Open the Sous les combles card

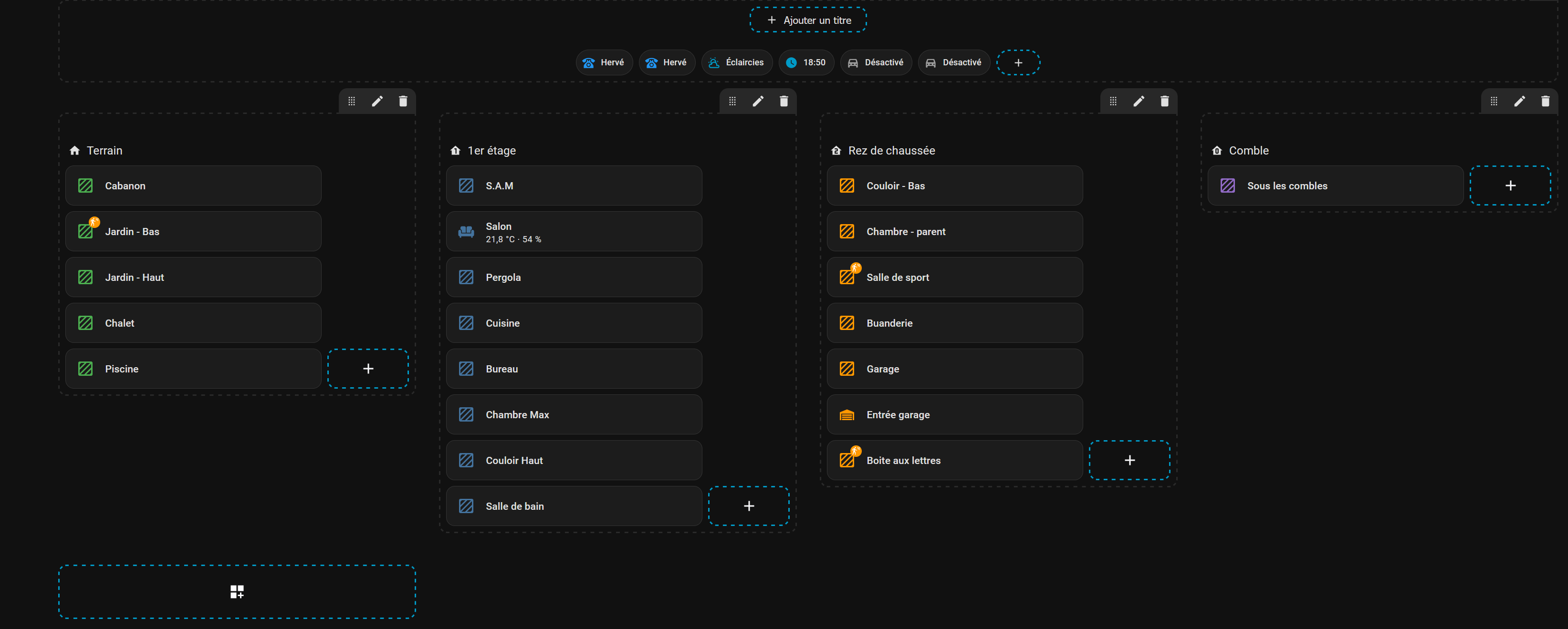[x=1335, y=186]
